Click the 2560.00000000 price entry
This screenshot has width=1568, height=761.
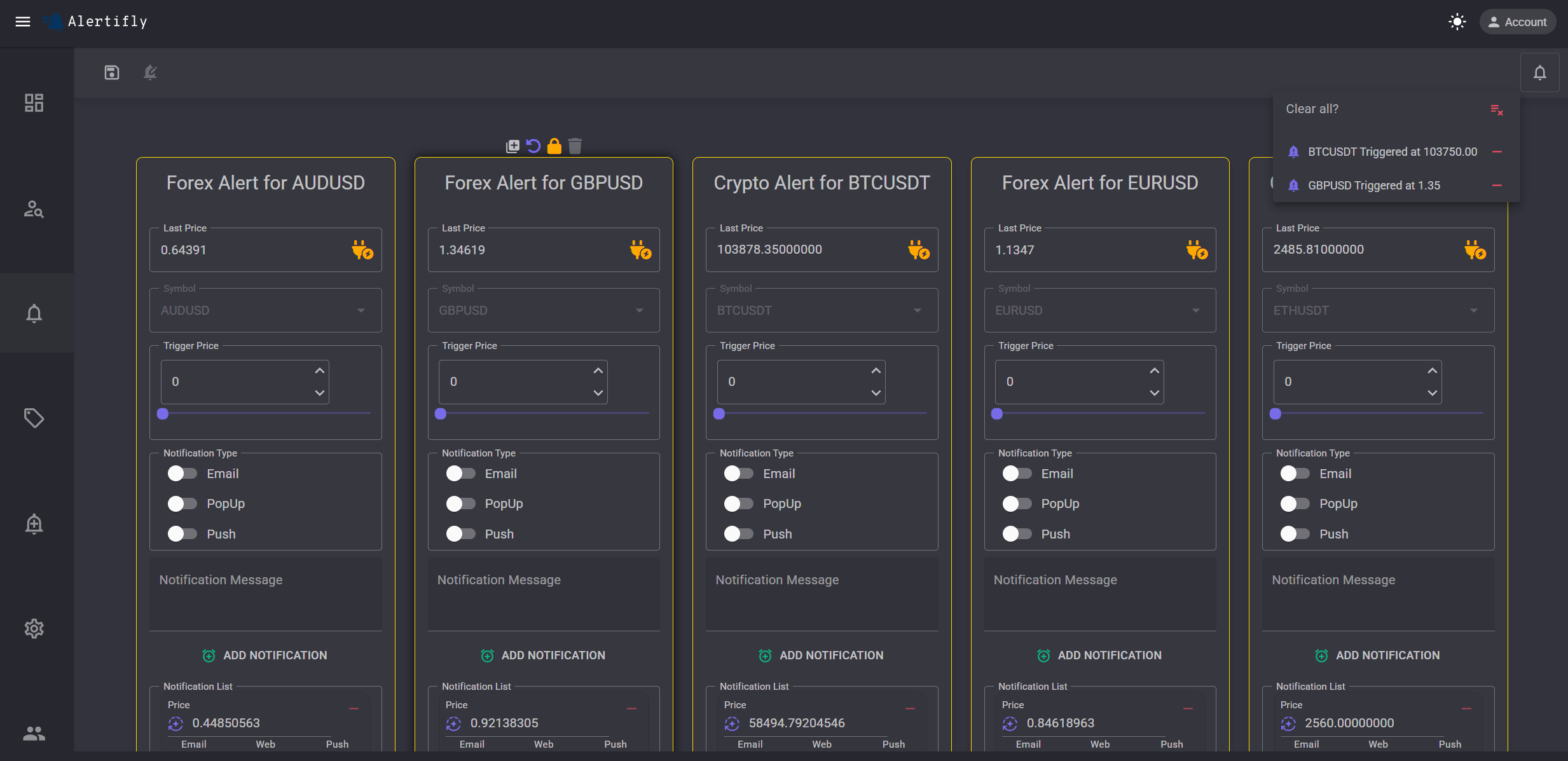1349,723
